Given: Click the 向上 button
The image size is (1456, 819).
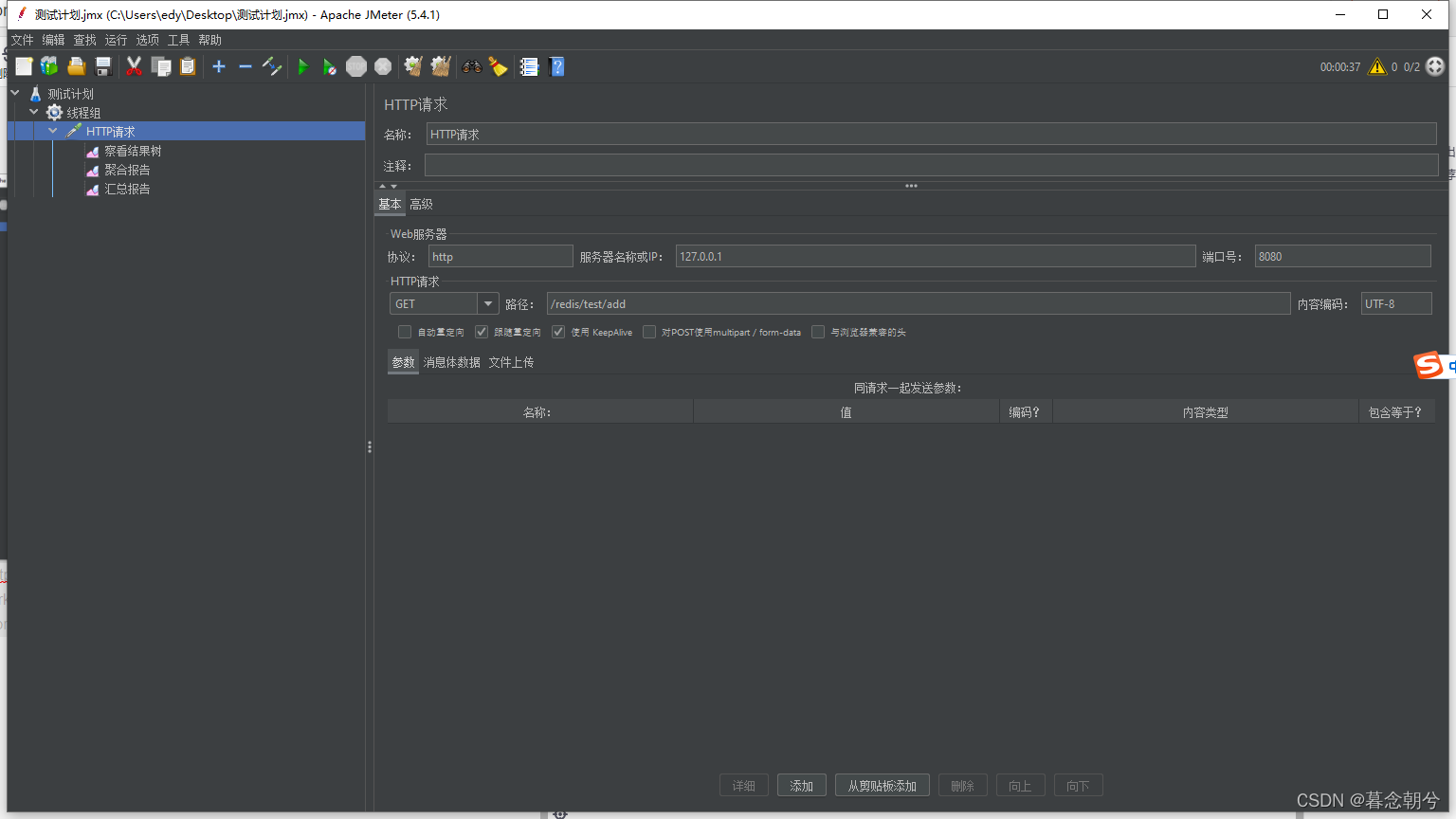Looking at the screenshot, I should pyautogui.click(x=1020, y=786).
